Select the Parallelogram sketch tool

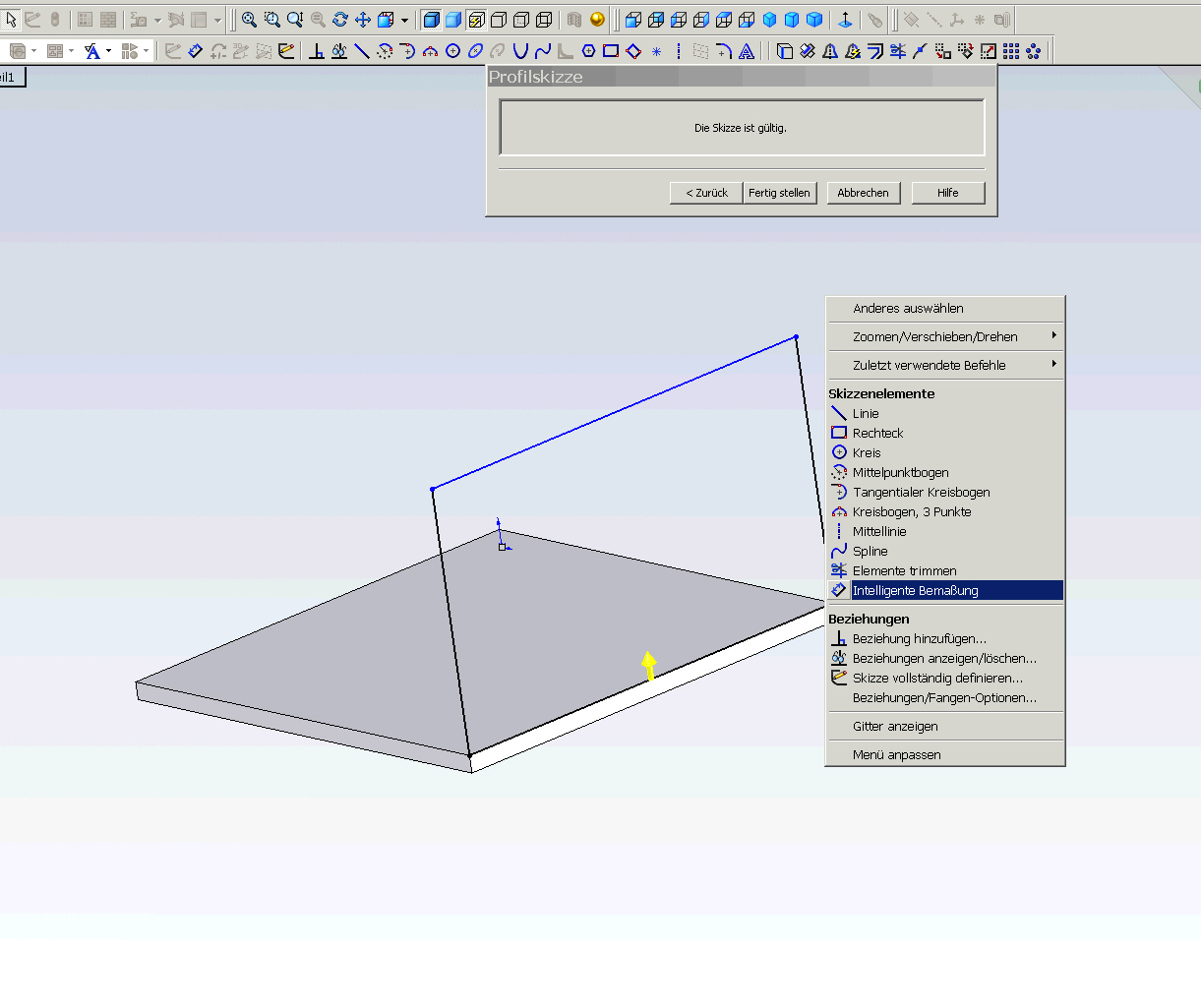tap(633, 50)
